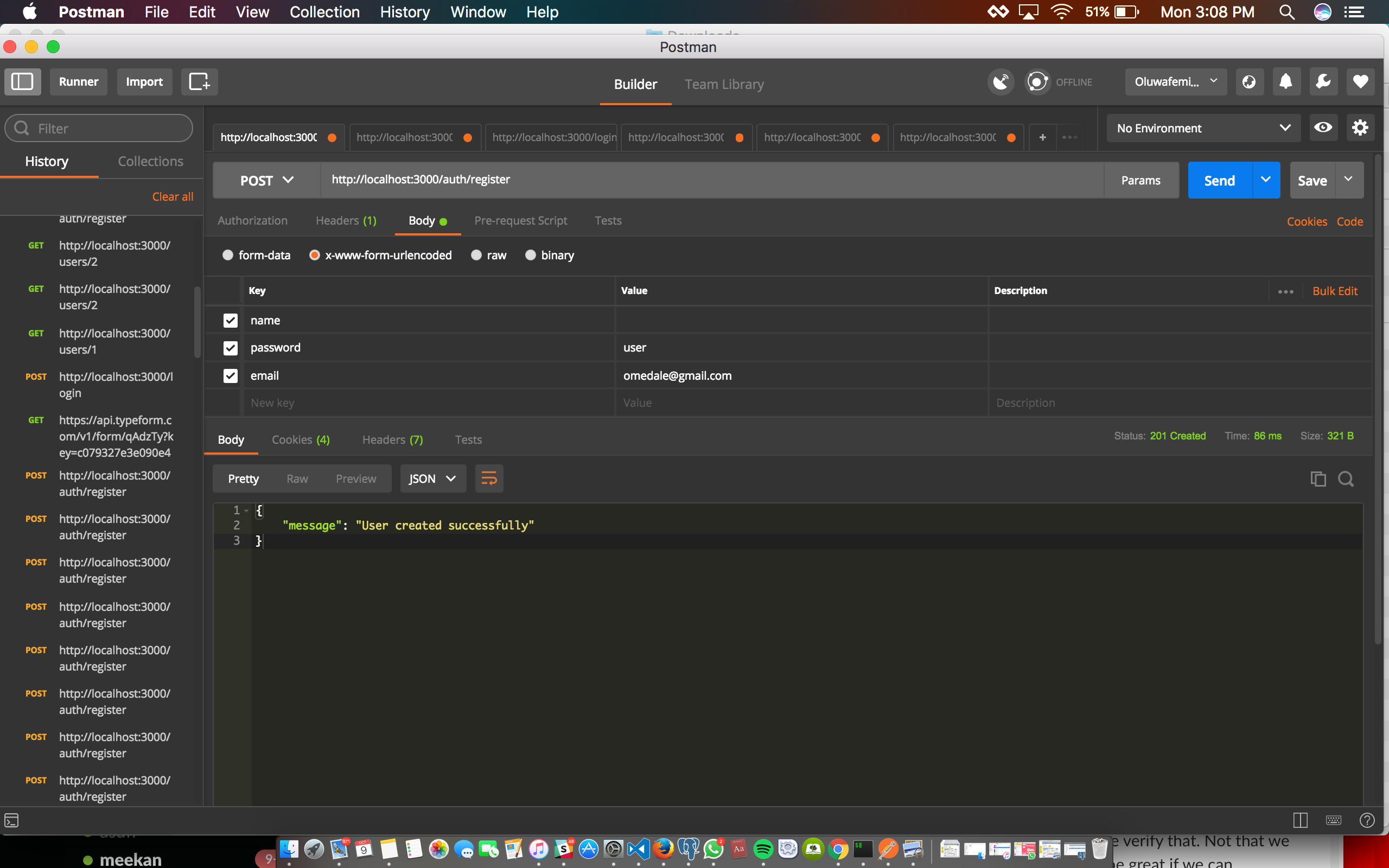Uncheck the name key checkbox

(230, 320)
